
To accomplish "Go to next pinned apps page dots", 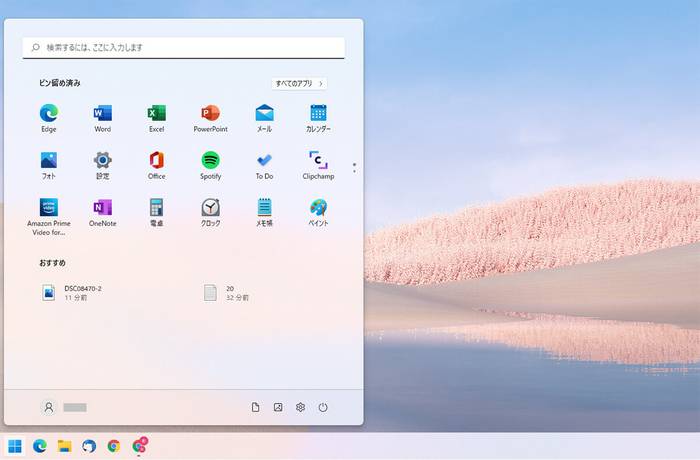I will pos(354,168).
